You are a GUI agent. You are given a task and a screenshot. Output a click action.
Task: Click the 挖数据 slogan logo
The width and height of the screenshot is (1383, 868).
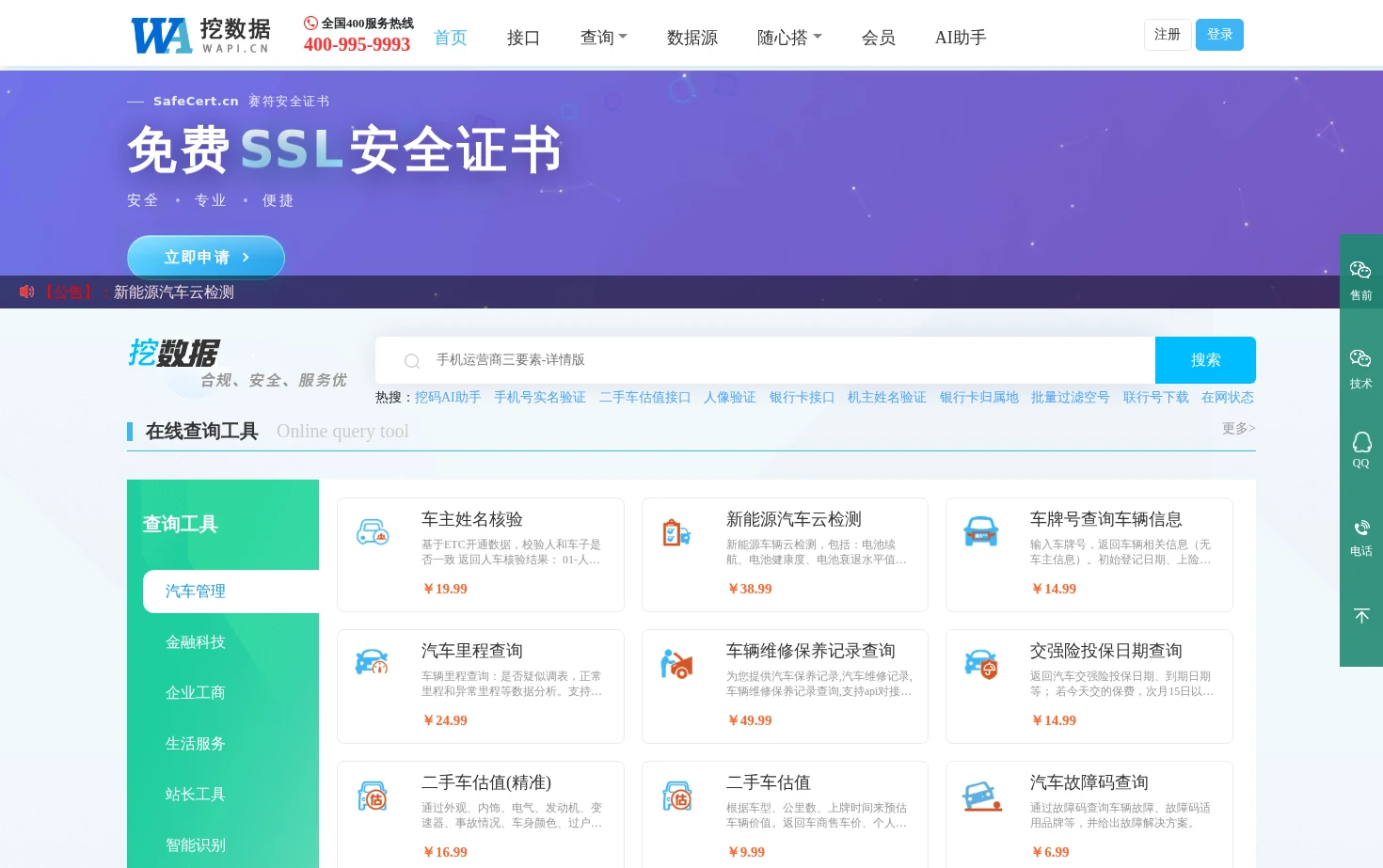coord(237,363)
